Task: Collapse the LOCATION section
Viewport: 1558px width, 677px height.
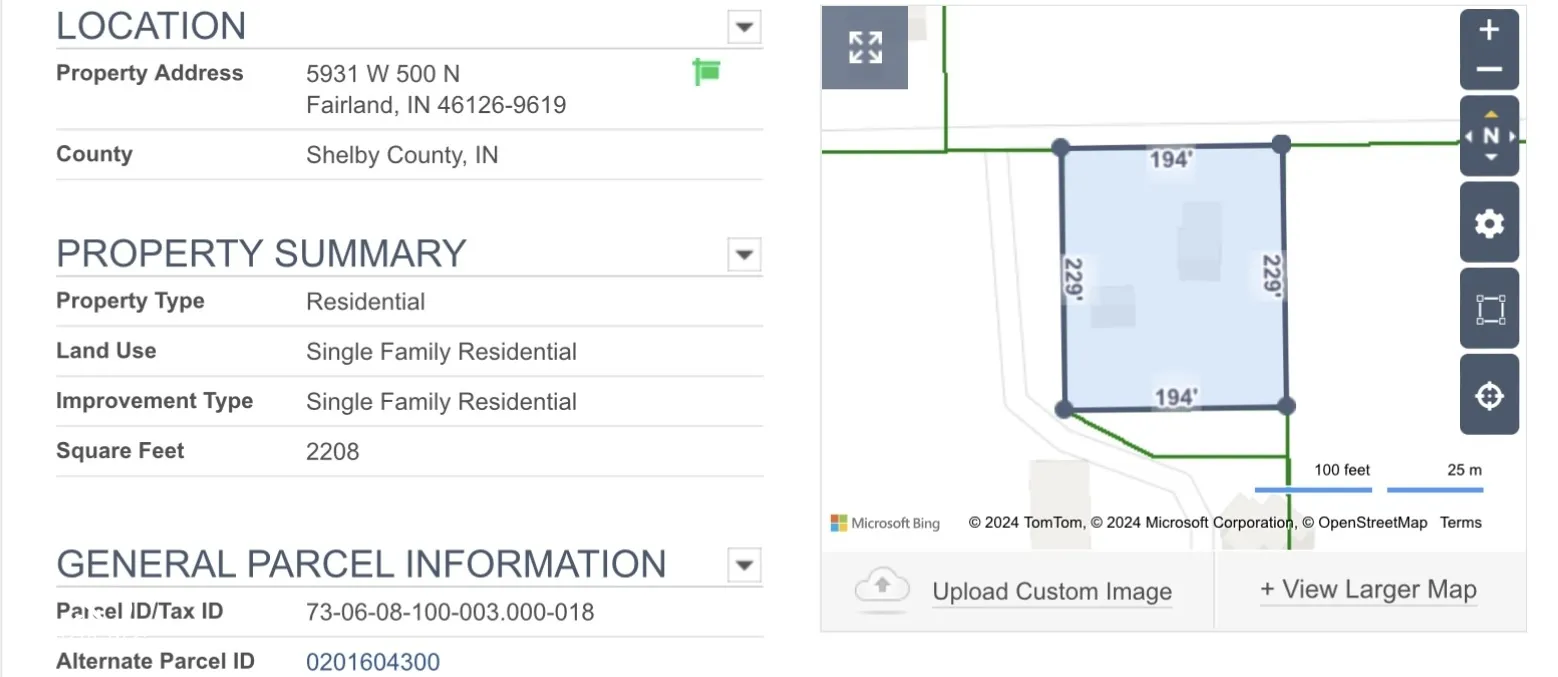Action: 743,27
